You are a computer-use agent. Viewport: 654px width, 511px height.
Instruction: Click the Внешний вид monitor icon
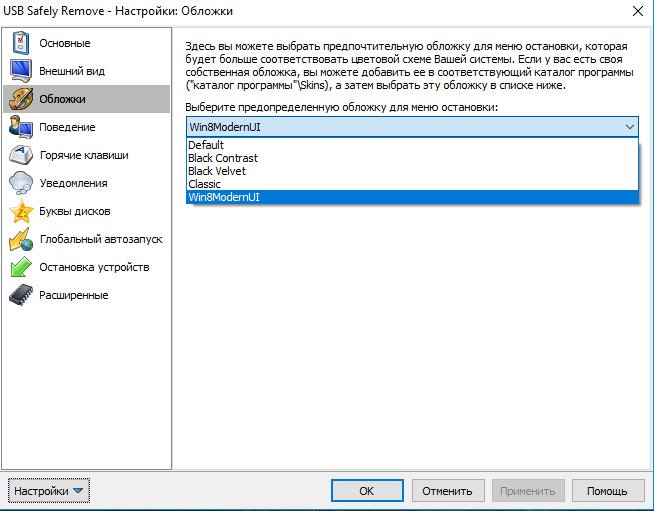21,71
